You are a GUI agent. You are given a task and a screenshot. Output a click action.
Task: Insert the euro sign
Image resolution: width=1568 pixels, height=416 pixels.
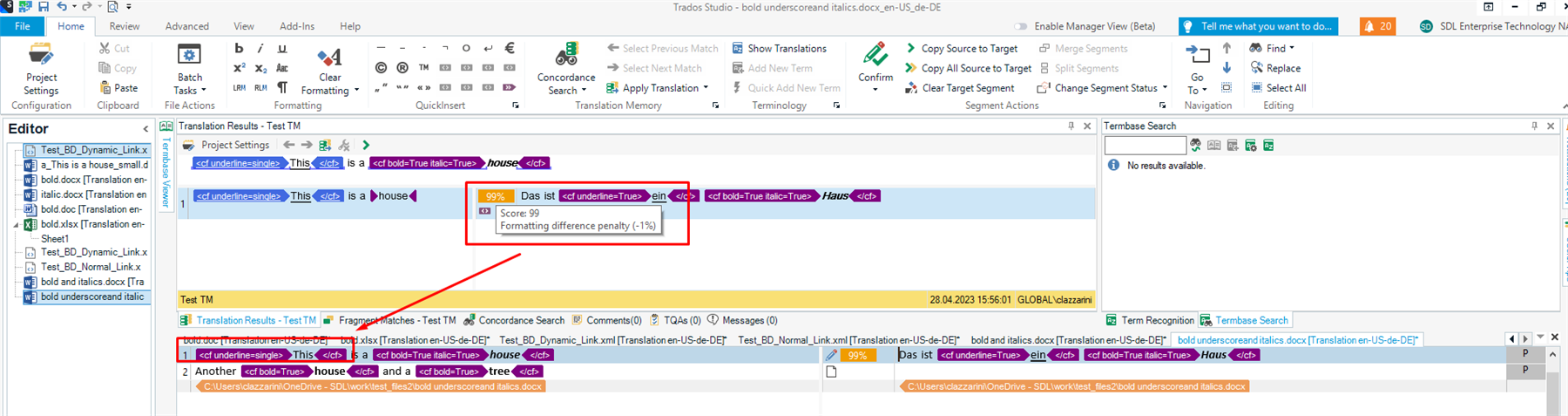510,49
